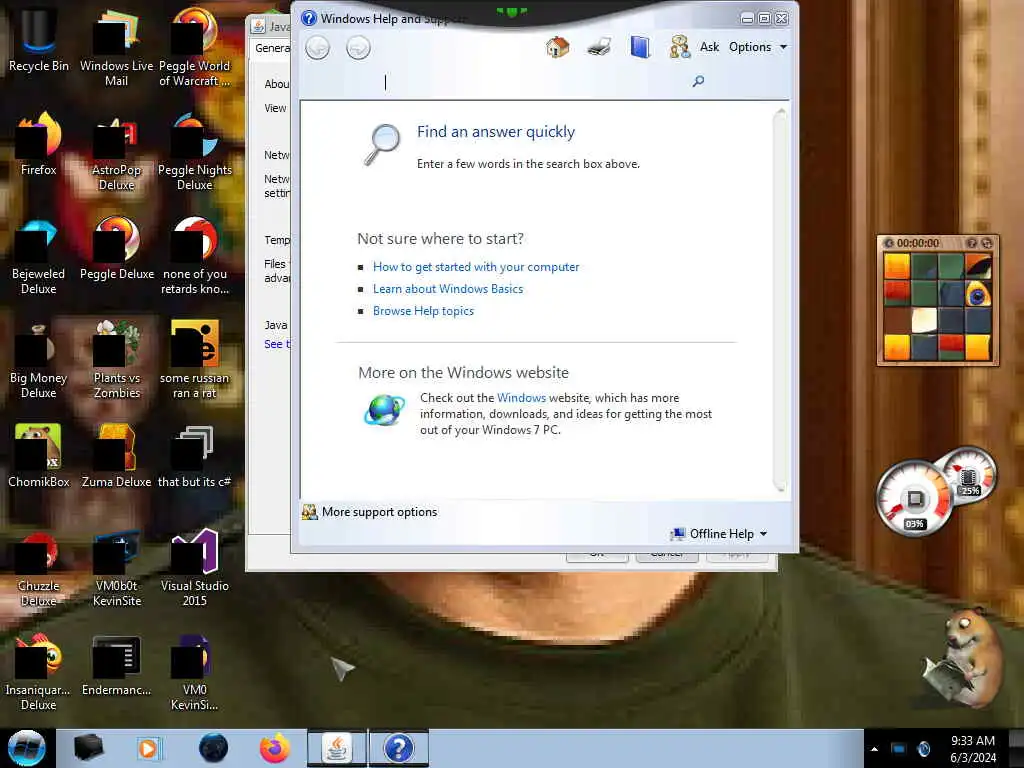Screen dimensions: 1024x768
Task: Select the Zuma Deluxe desktop icon
Action: 116,456
